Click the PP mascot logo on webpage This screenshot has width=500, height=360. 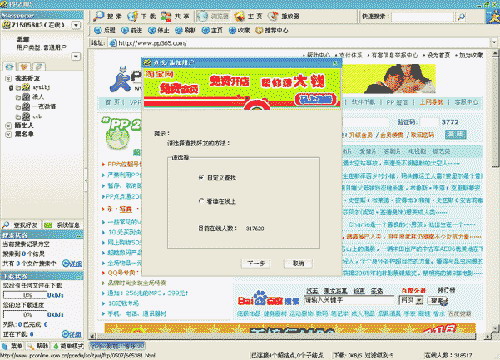click(x=120, y=79)
